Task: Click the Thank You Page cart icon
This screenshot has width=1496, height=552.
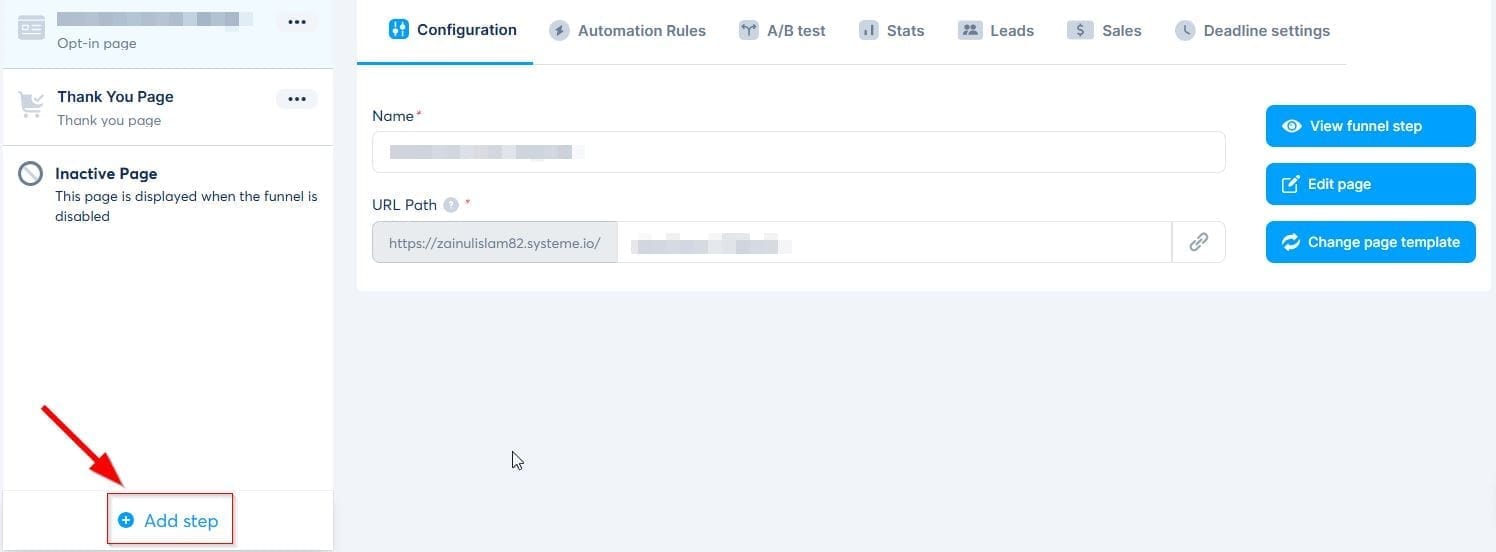Action: [31, 105]
